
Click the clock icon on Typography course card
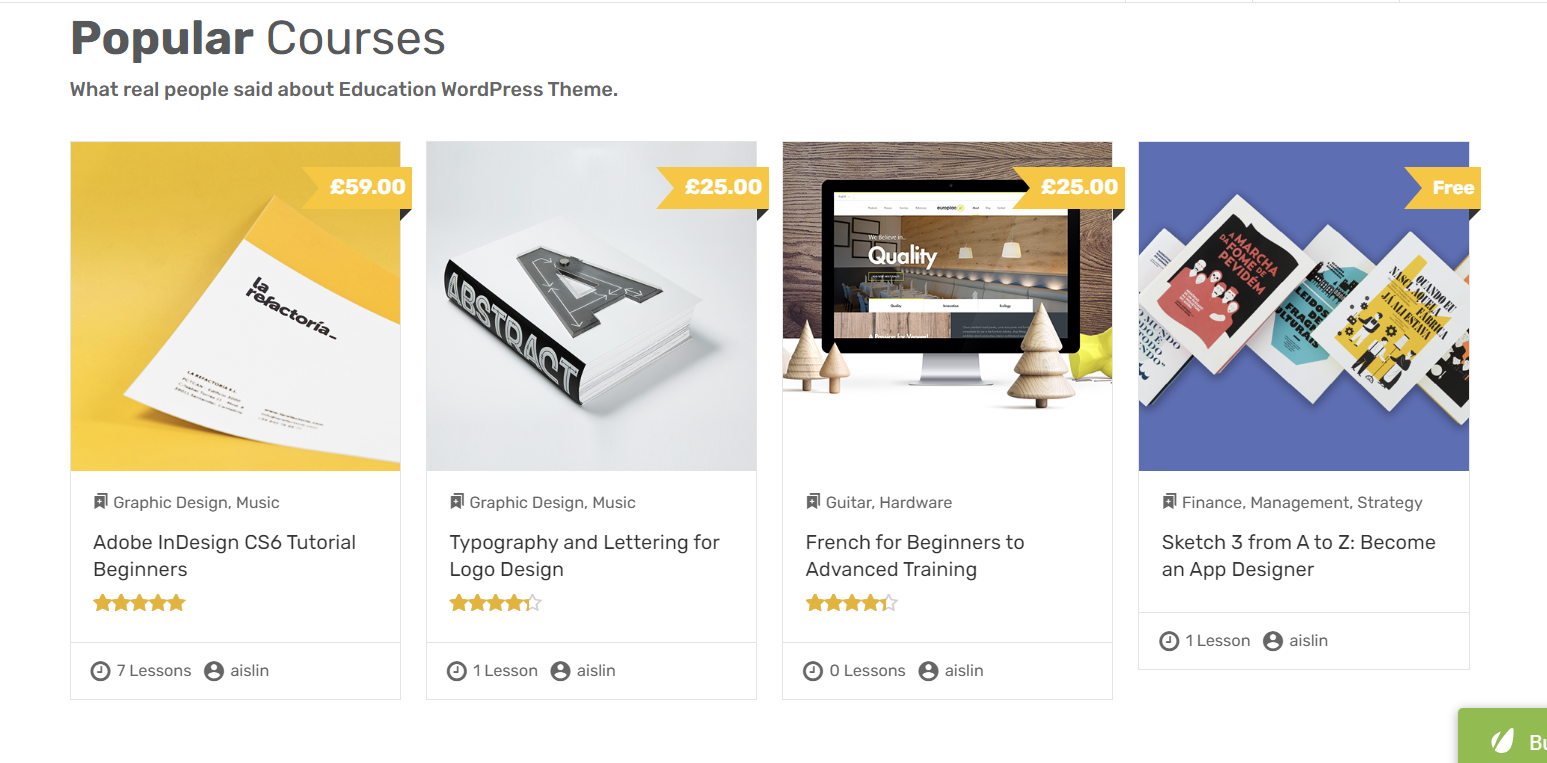457,671
